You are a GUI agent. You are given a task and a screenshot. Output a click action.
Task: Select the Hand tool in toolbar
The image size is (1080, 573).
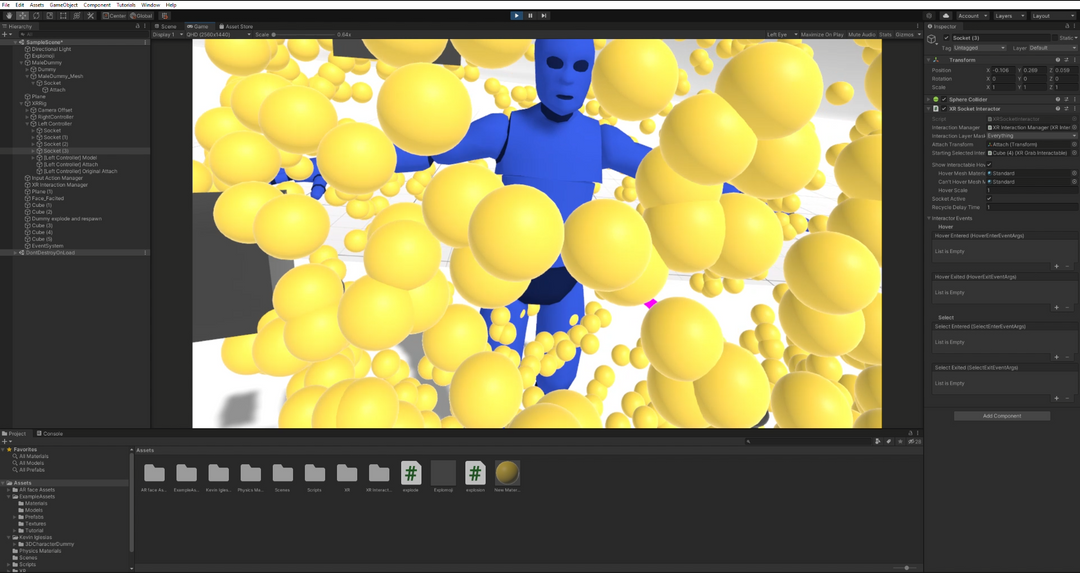pos(7,16)
